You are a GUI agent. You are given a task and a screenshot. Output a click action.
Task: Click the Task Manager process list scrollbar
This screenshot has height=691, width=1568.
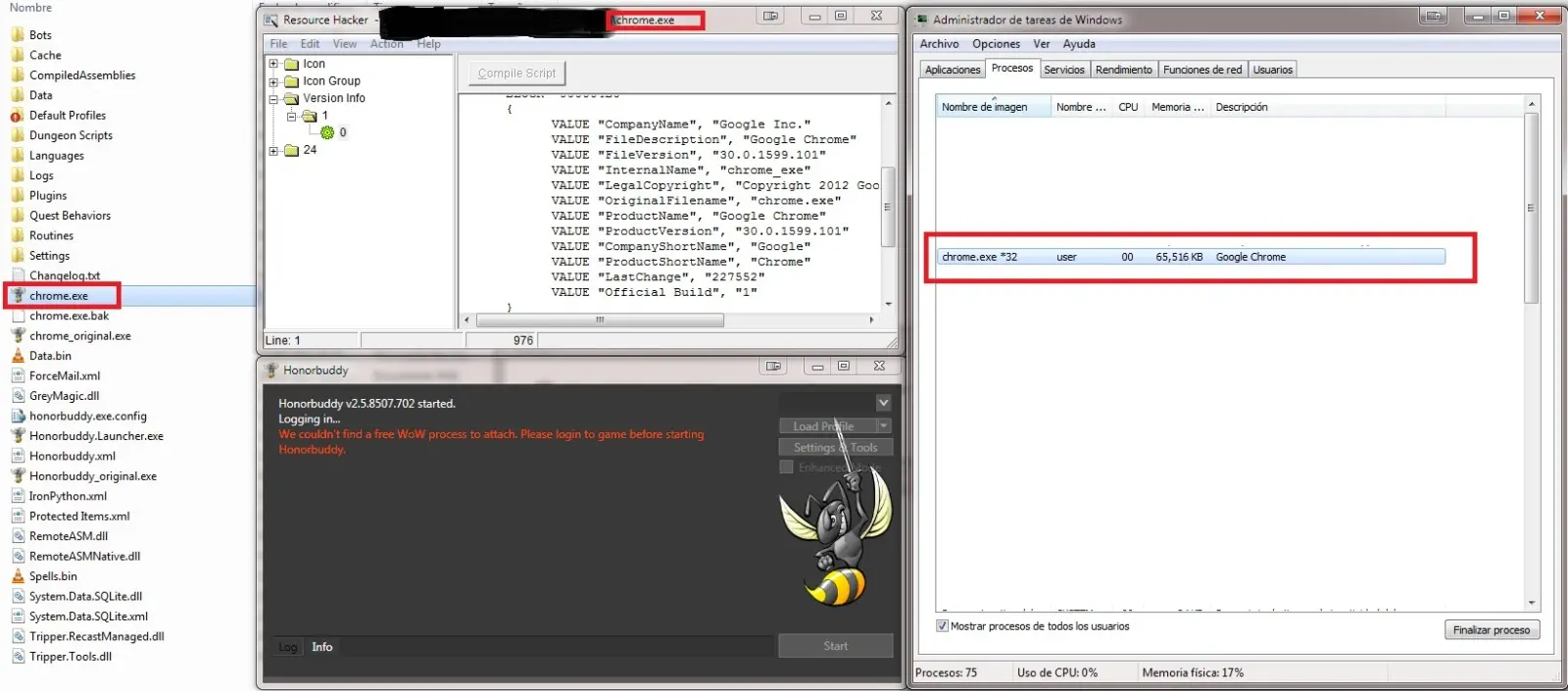[x=1531, y=207]
